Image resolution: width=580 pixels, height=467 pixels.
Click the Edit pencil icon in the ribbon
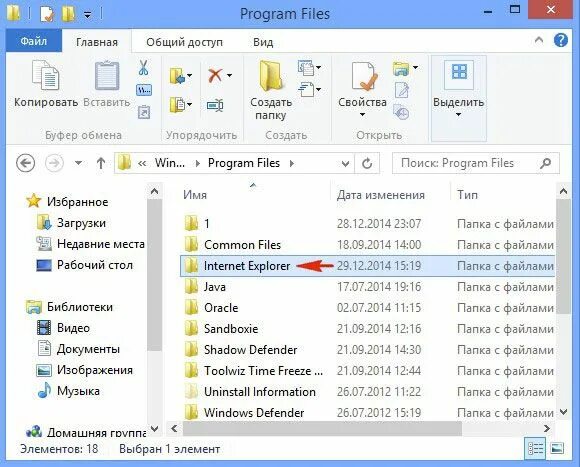(402, 90)
